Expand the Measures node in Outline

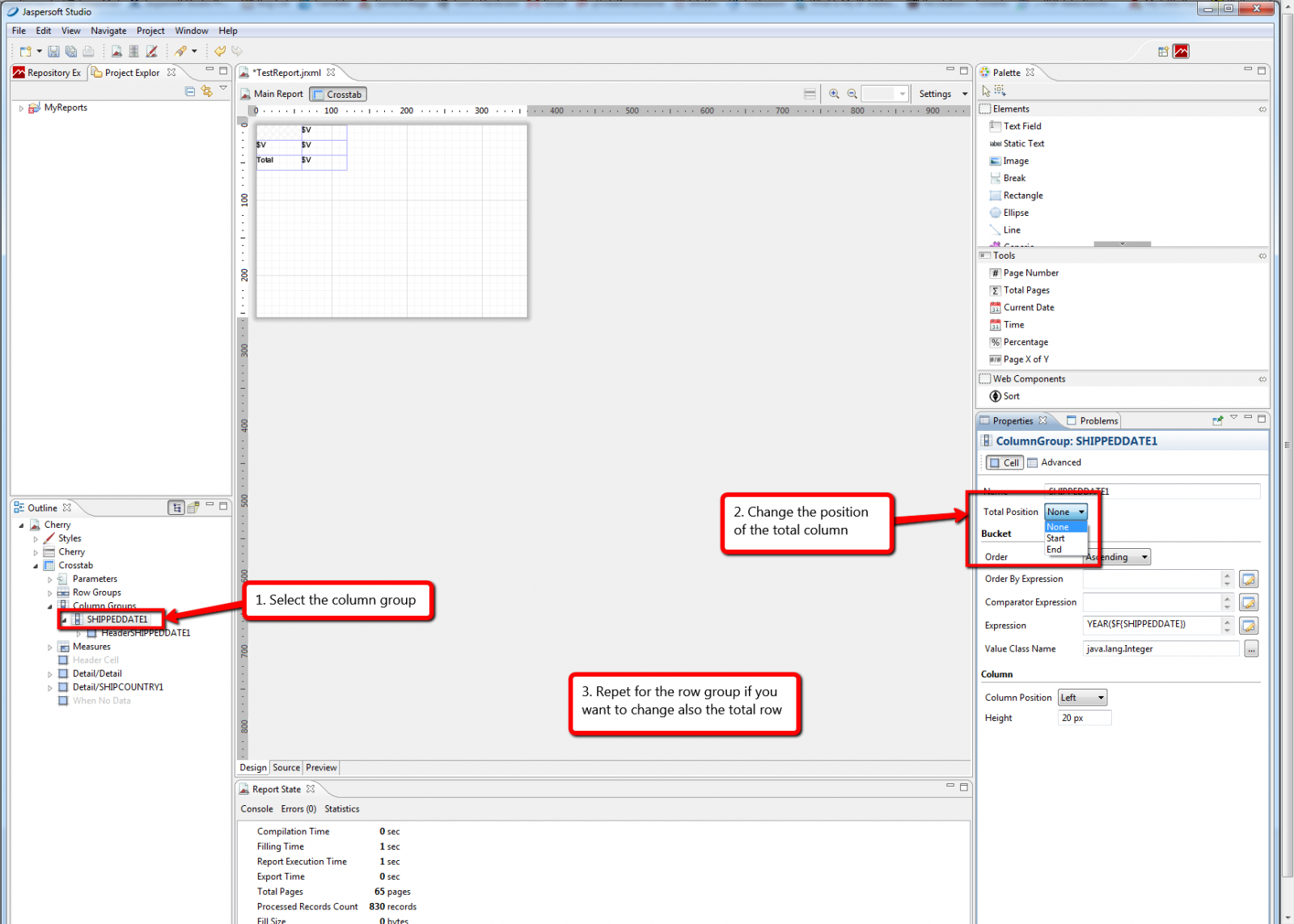49,647
